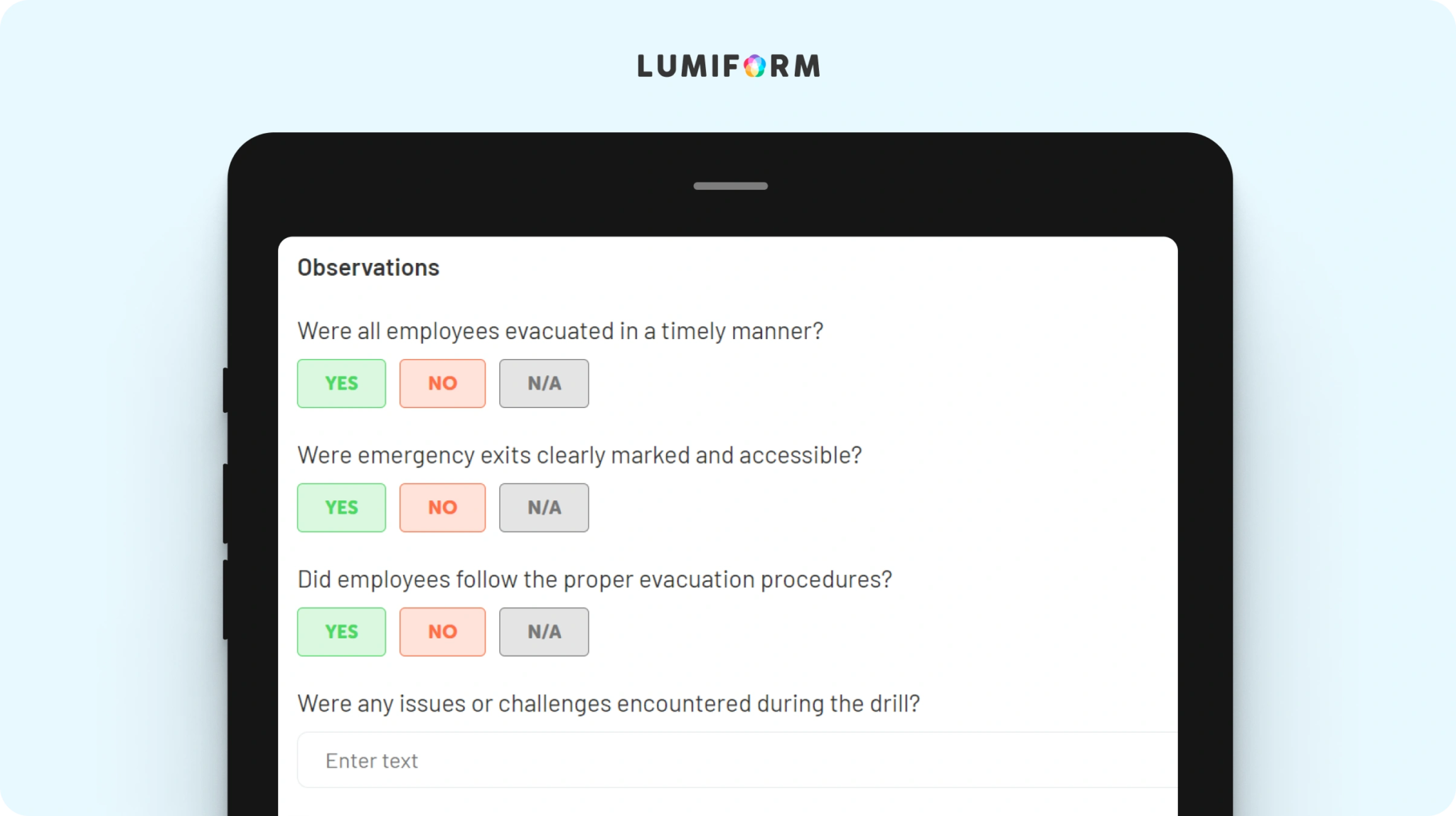
Task: Click the Observations section heading
Action: click(368, 267)
